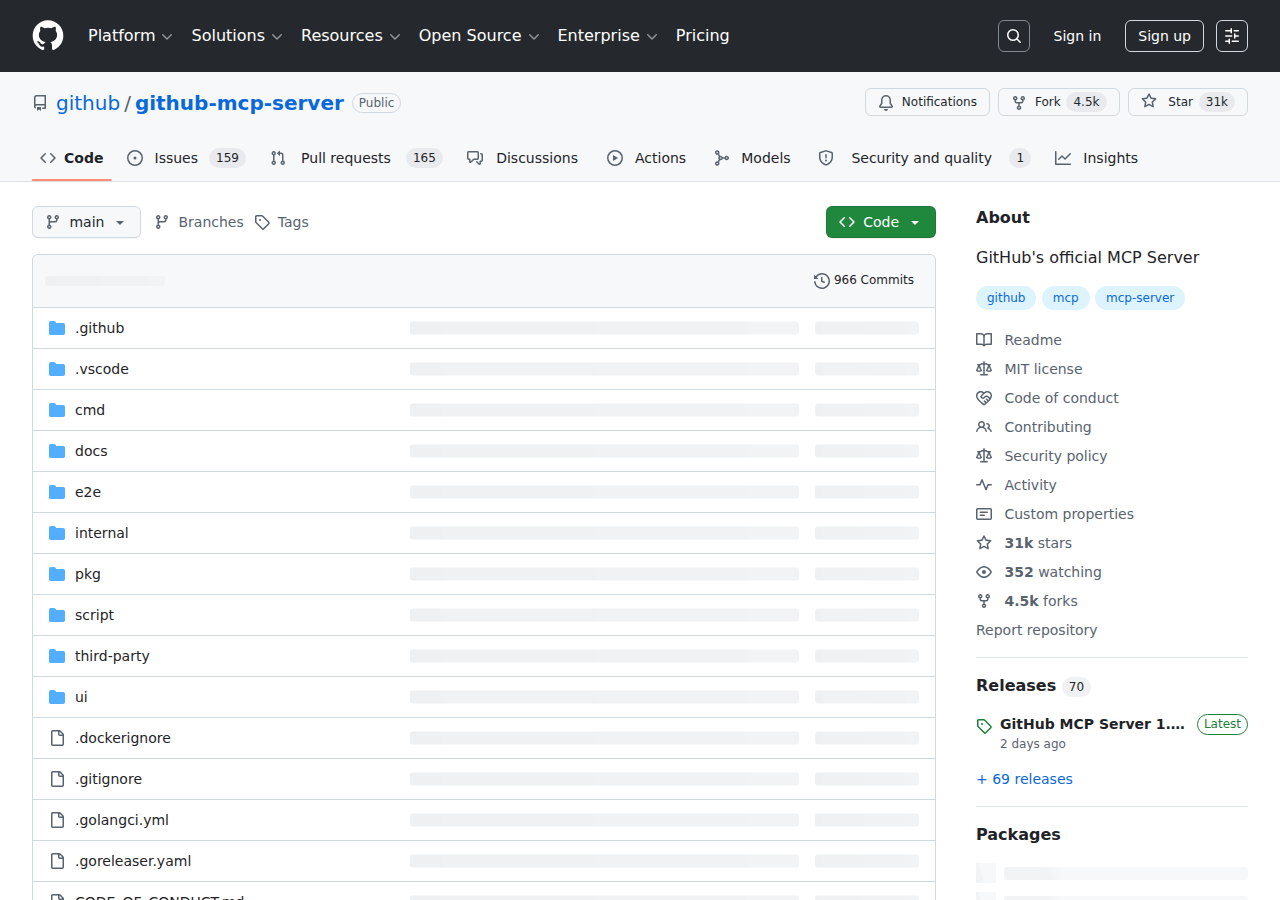Open the main branch selector dropdown
Image resolution: width=1280 pixels, height=900 pixels.
tap(86, 222)
